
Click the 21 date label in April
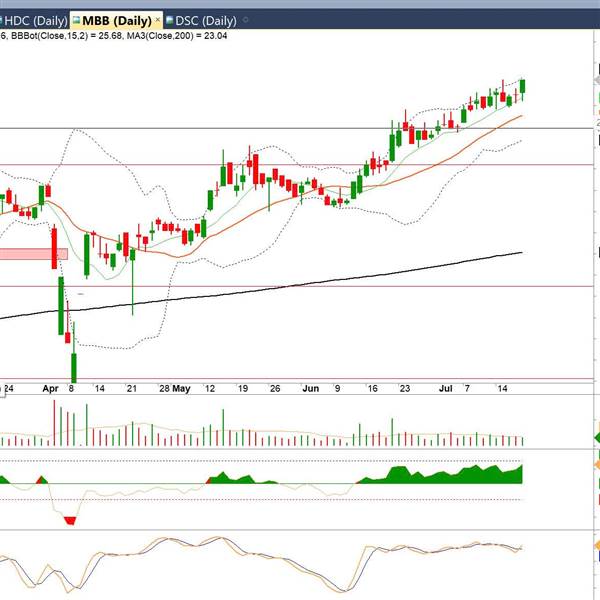click(x=132, y=389)
